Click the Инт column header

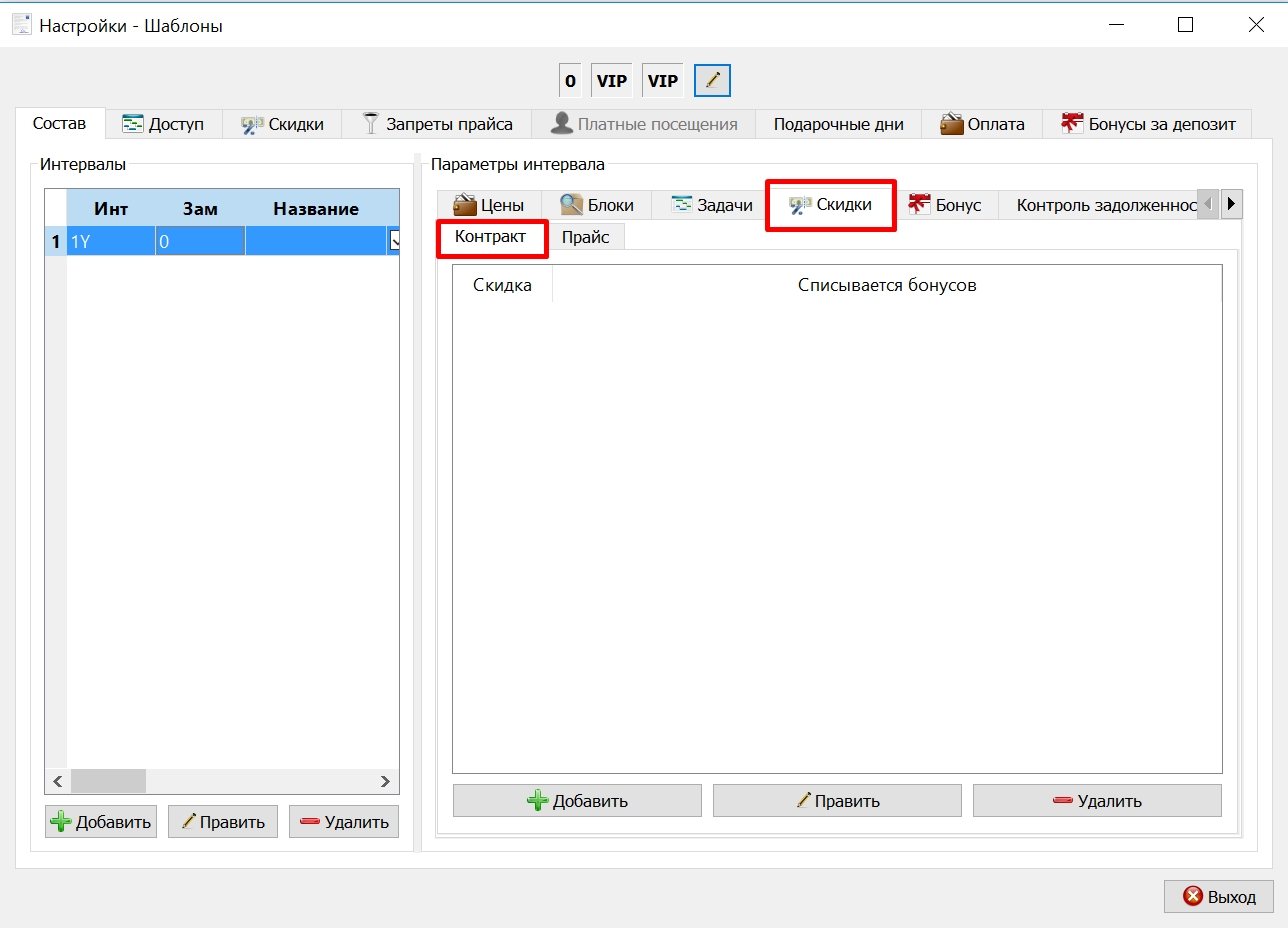[111, 209]
